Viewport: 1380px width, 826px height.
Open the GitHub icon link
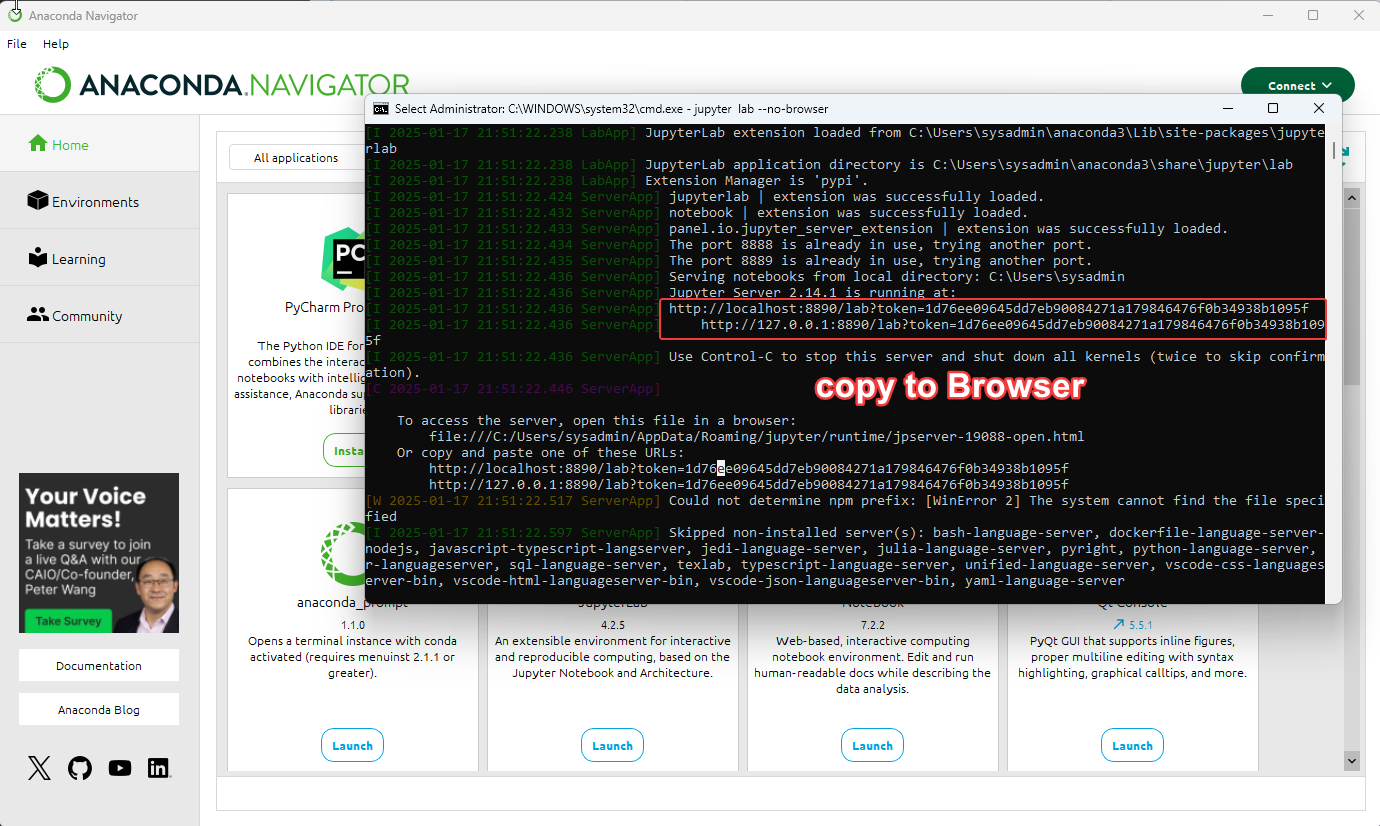[80, 768]
